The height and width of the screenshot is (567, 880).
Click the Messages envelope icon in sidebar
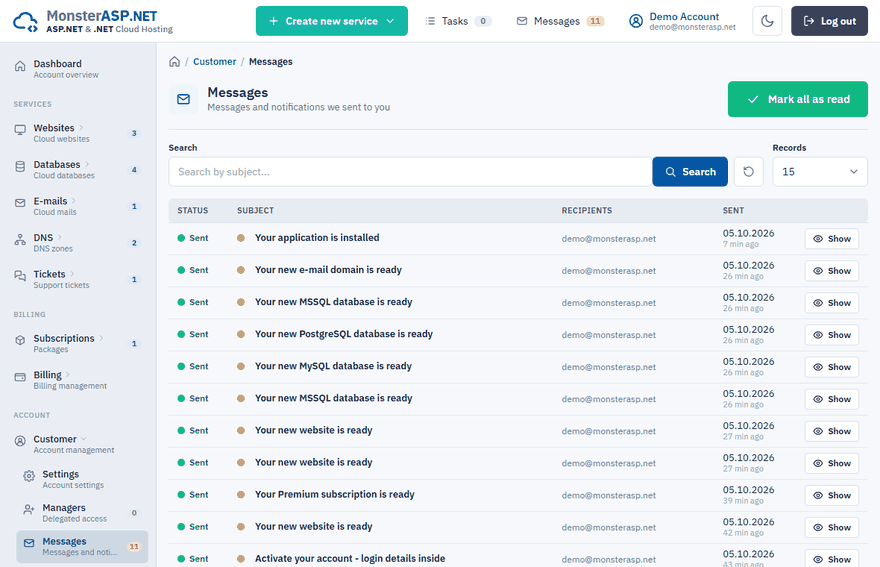29,543
